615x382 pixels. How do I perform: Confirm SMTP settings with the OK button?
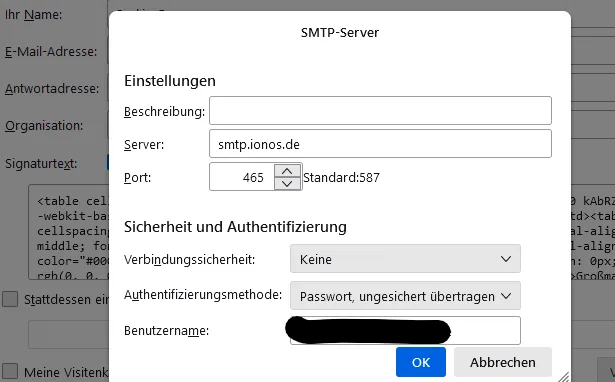(421, 362)
